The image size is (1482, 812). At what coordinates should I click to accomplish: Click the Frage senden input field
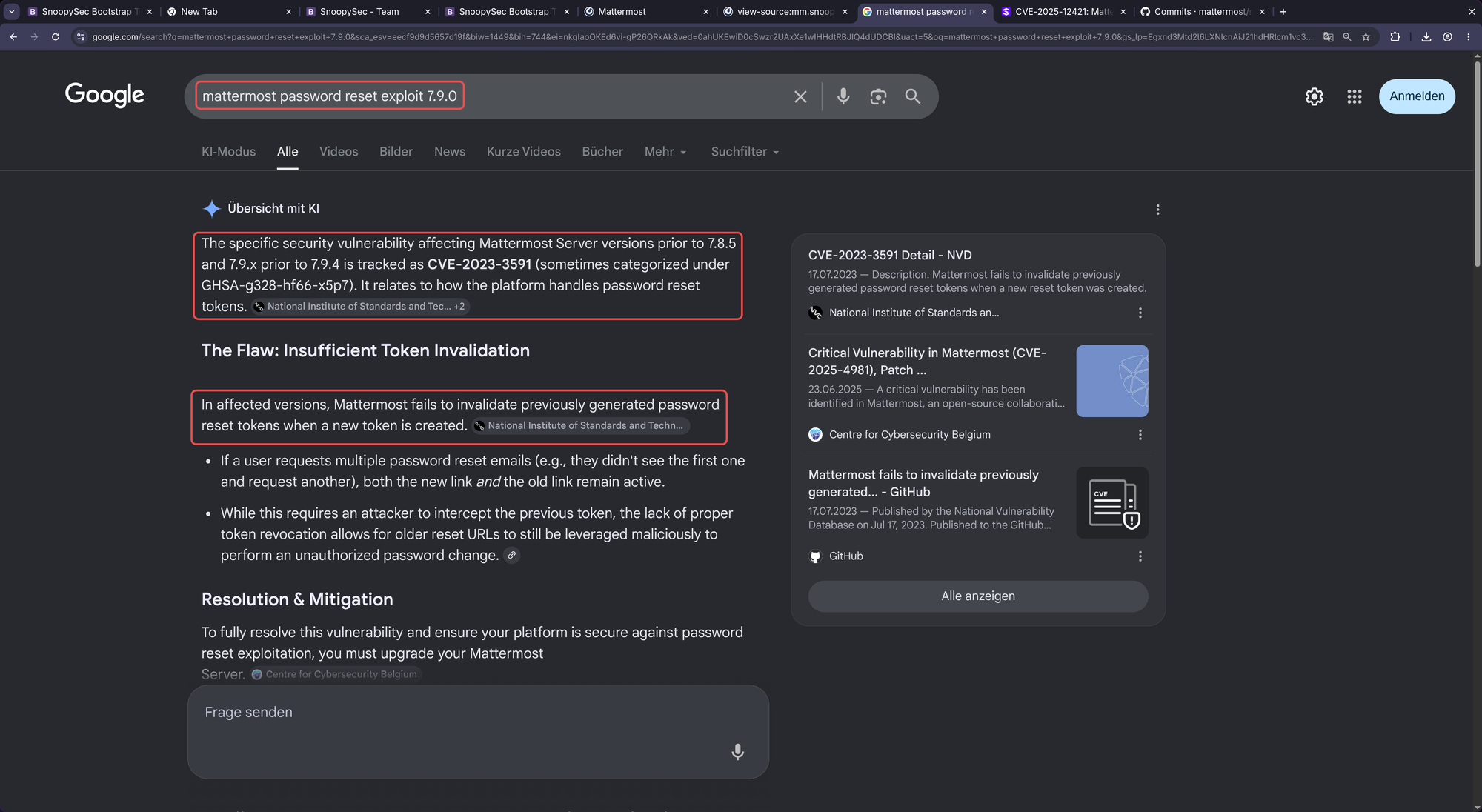pyautogui.click(x=478, y=731)
